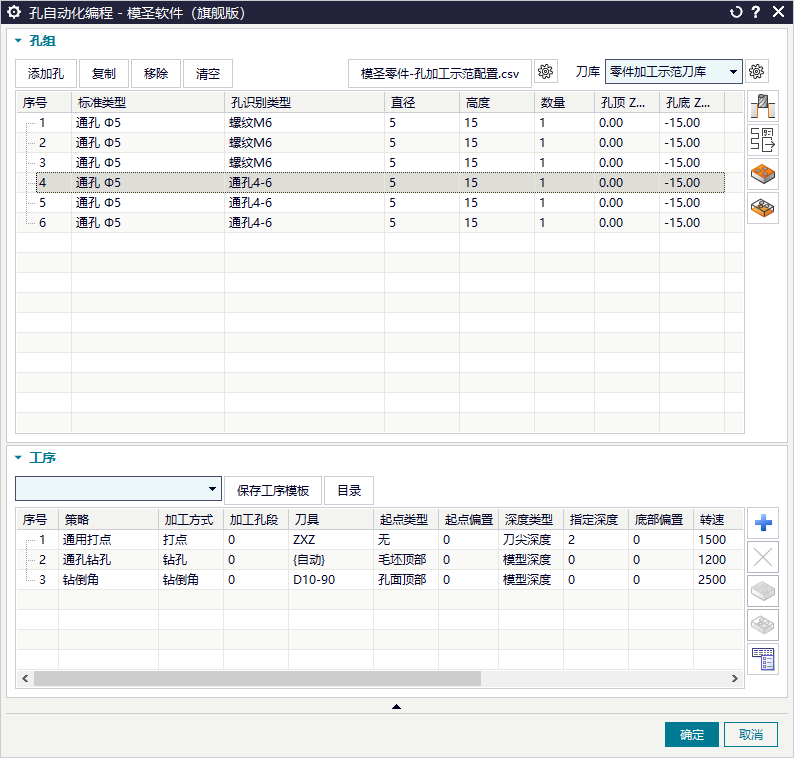Open the tool library settings gear
This screenshot has width=794, height=758.
coord(756,72)
